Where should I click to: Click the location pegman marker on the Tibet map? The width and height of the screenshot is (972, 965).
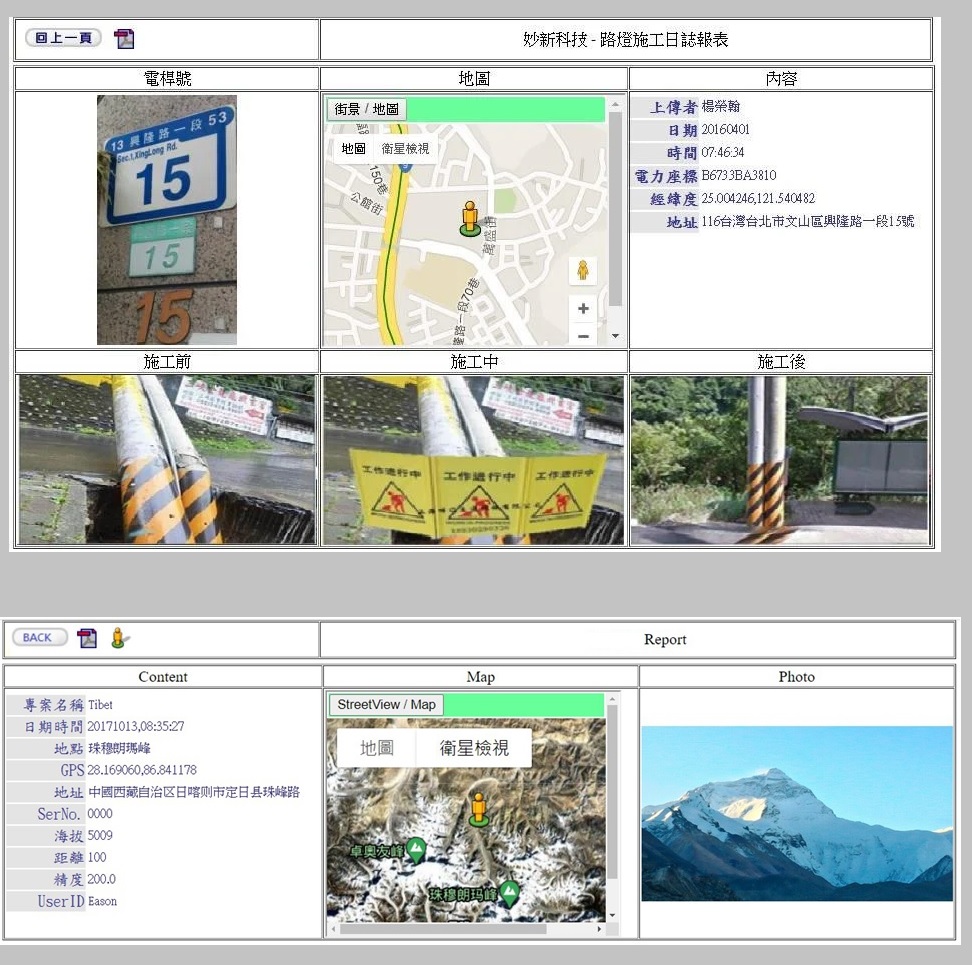479,809
